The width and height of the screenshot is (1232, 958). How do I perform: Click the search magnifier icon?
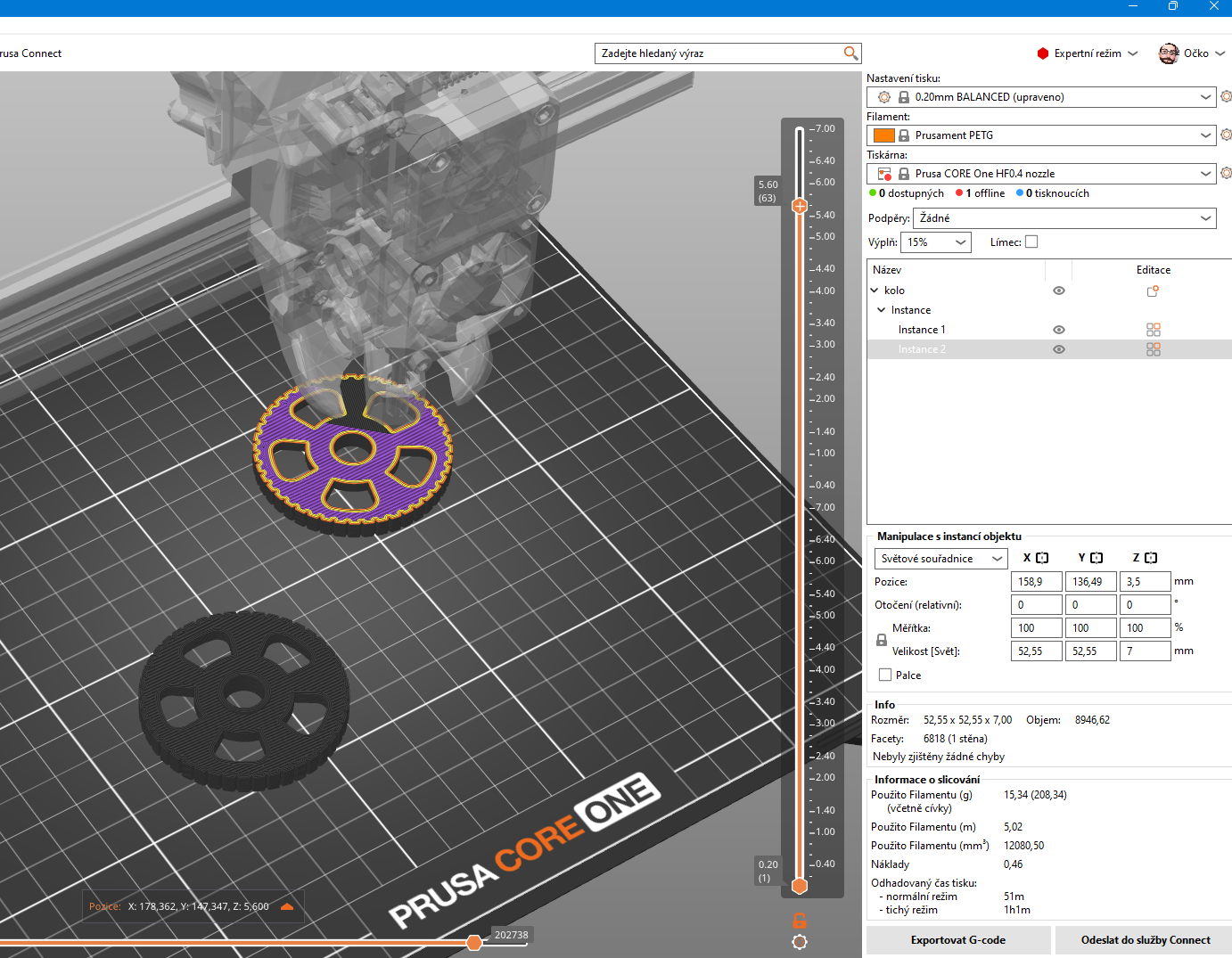click(x=850, y=53)
